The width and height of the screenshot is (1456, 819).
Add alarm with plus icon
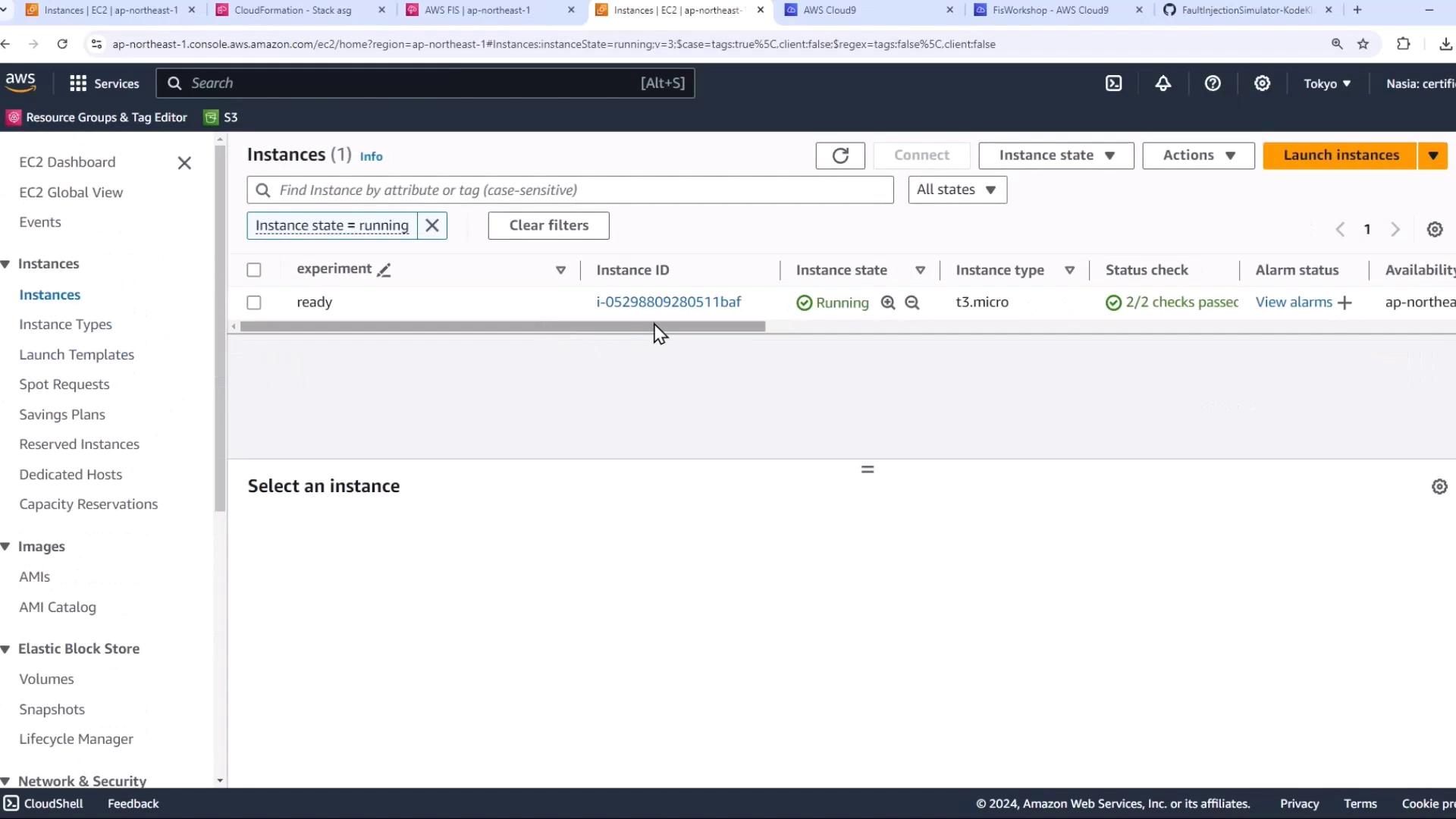point(1345,303)
